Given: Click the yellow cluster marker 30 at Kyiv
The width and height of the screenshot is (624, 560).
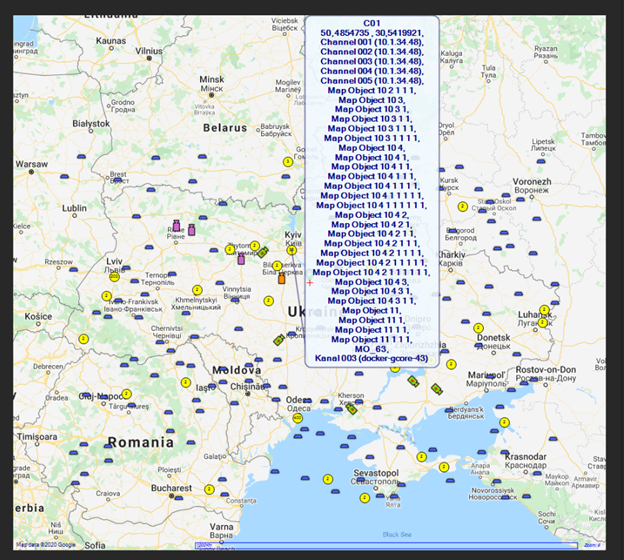Looking at the screenshot, I should 291,250.
